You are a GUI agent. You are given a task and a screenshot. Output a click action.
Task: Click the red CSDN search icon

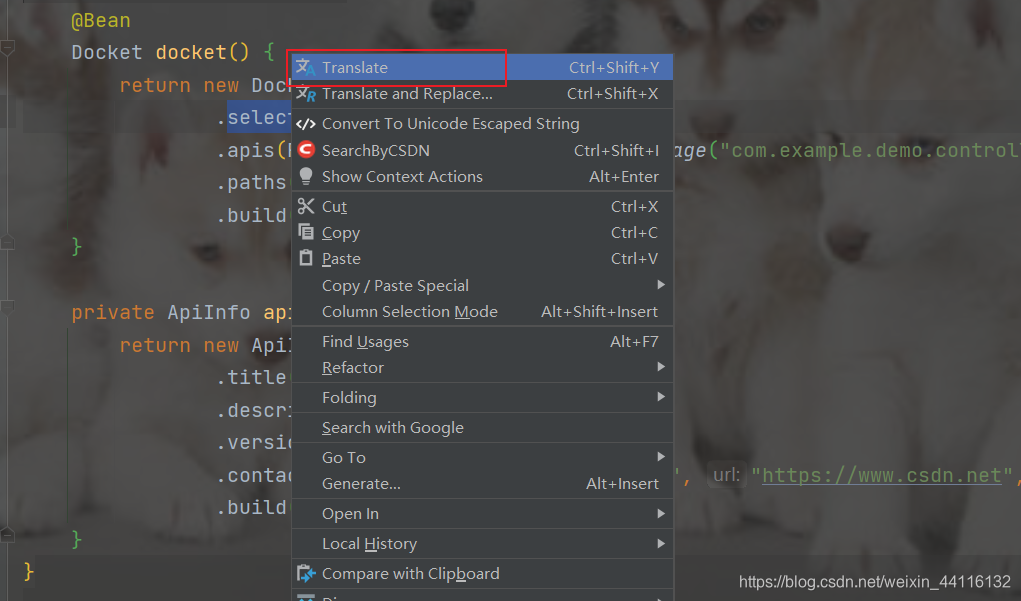pos(306,150)
